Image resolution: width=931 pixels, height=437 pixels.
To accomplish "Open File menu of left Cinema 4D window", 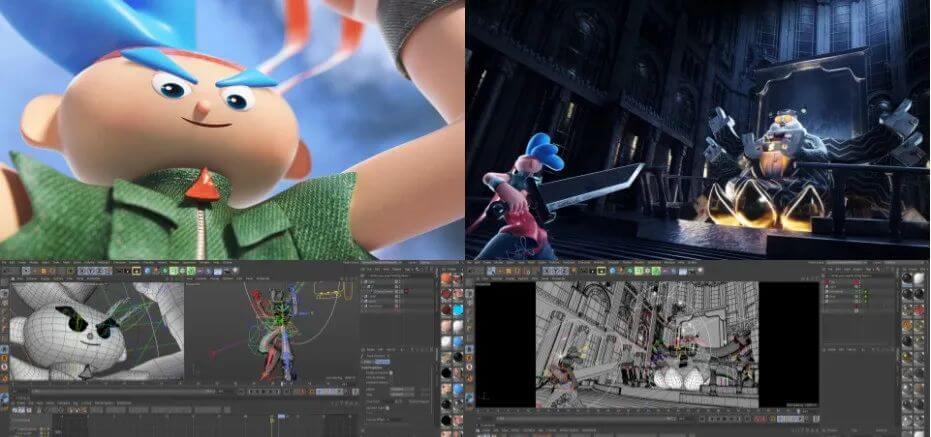I will pyautogui.click(x=5, y=262).
